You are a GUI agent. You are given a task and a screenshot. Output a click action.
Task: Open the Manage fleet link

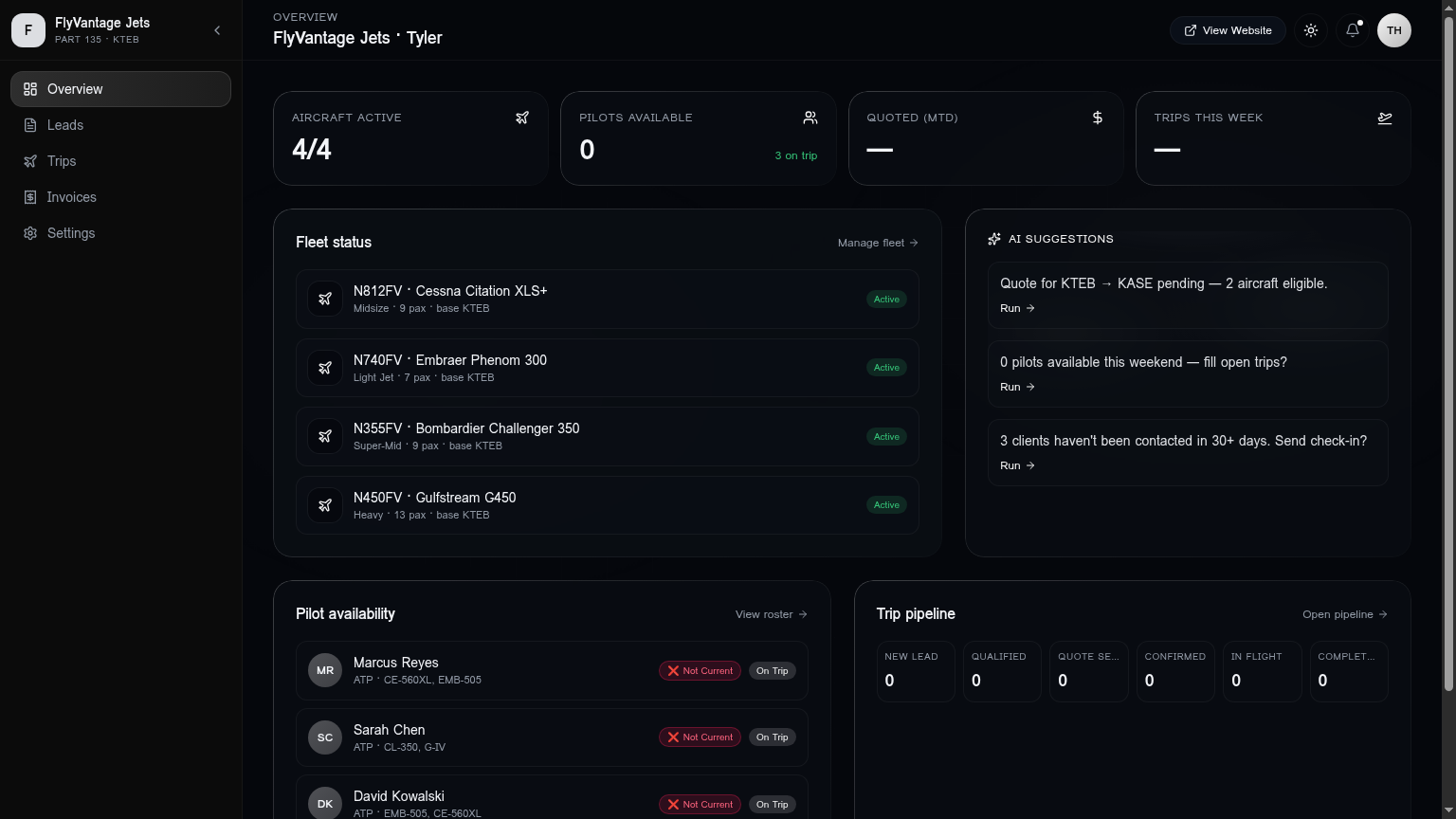878,243
